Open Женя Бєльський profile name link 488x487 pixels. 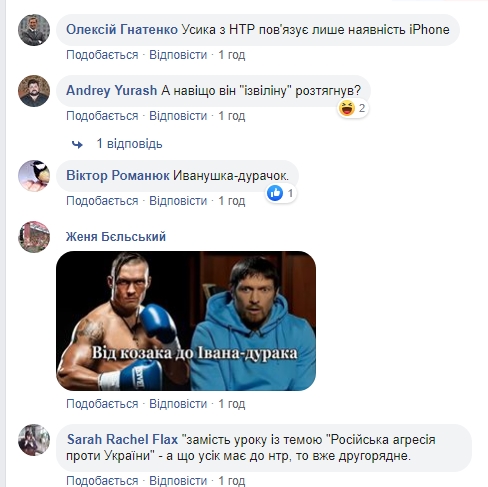click(x=116, y=237)
